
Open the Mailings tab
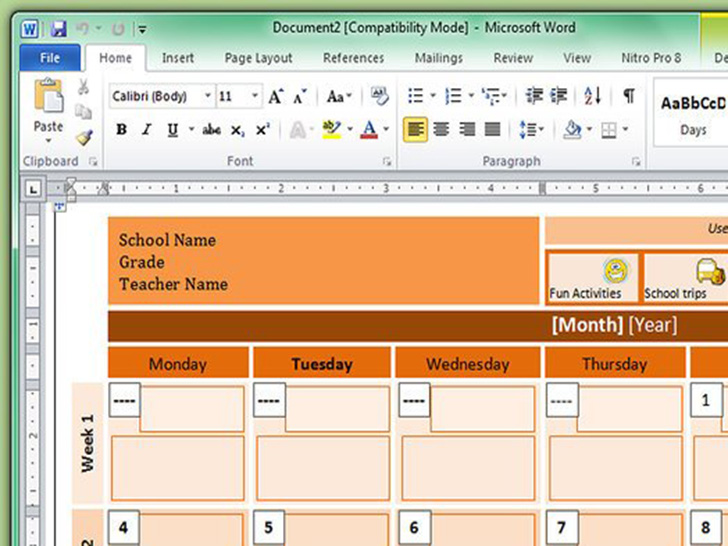439,58
